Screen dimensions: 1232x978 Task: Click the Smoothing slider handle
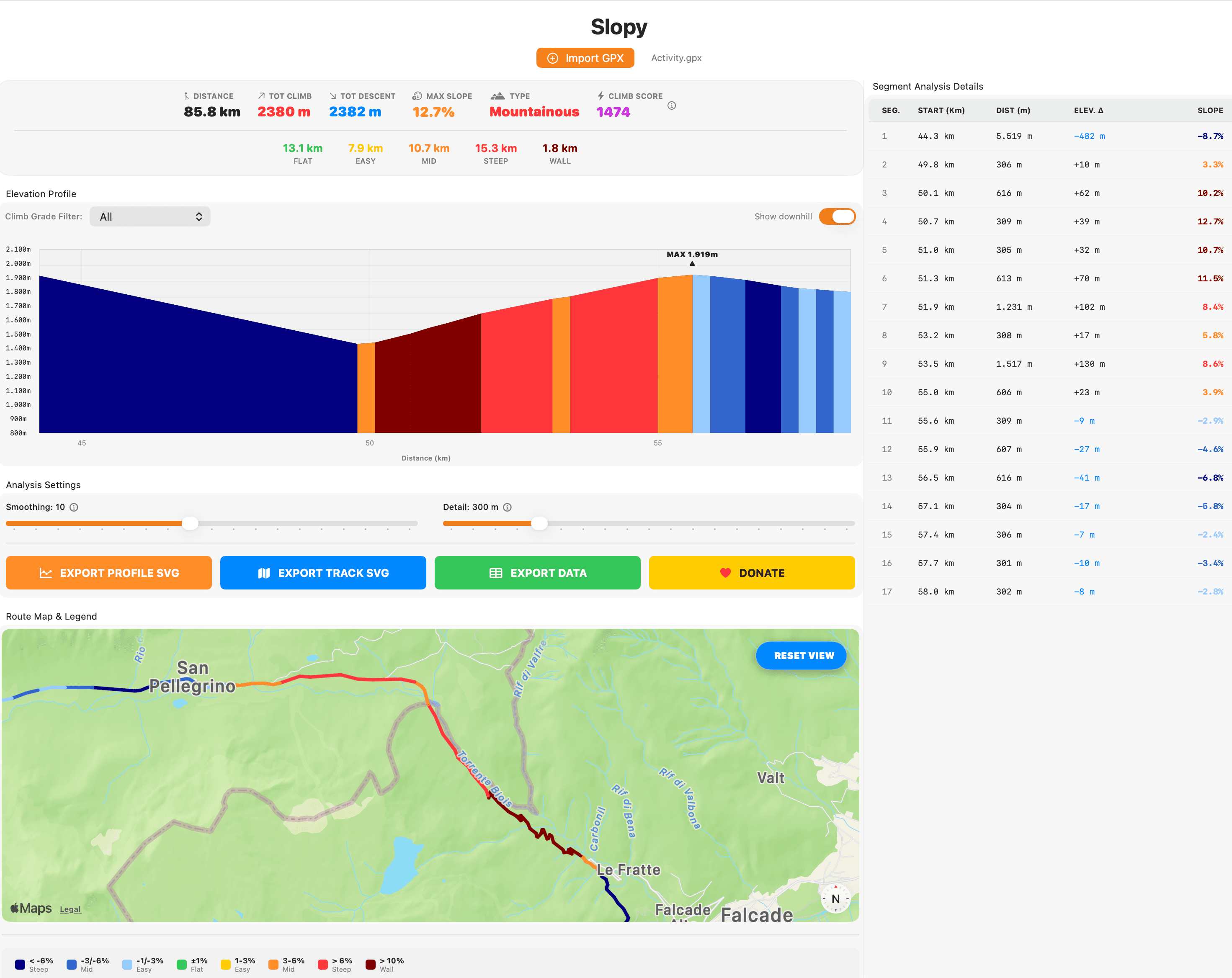point(190,523)
